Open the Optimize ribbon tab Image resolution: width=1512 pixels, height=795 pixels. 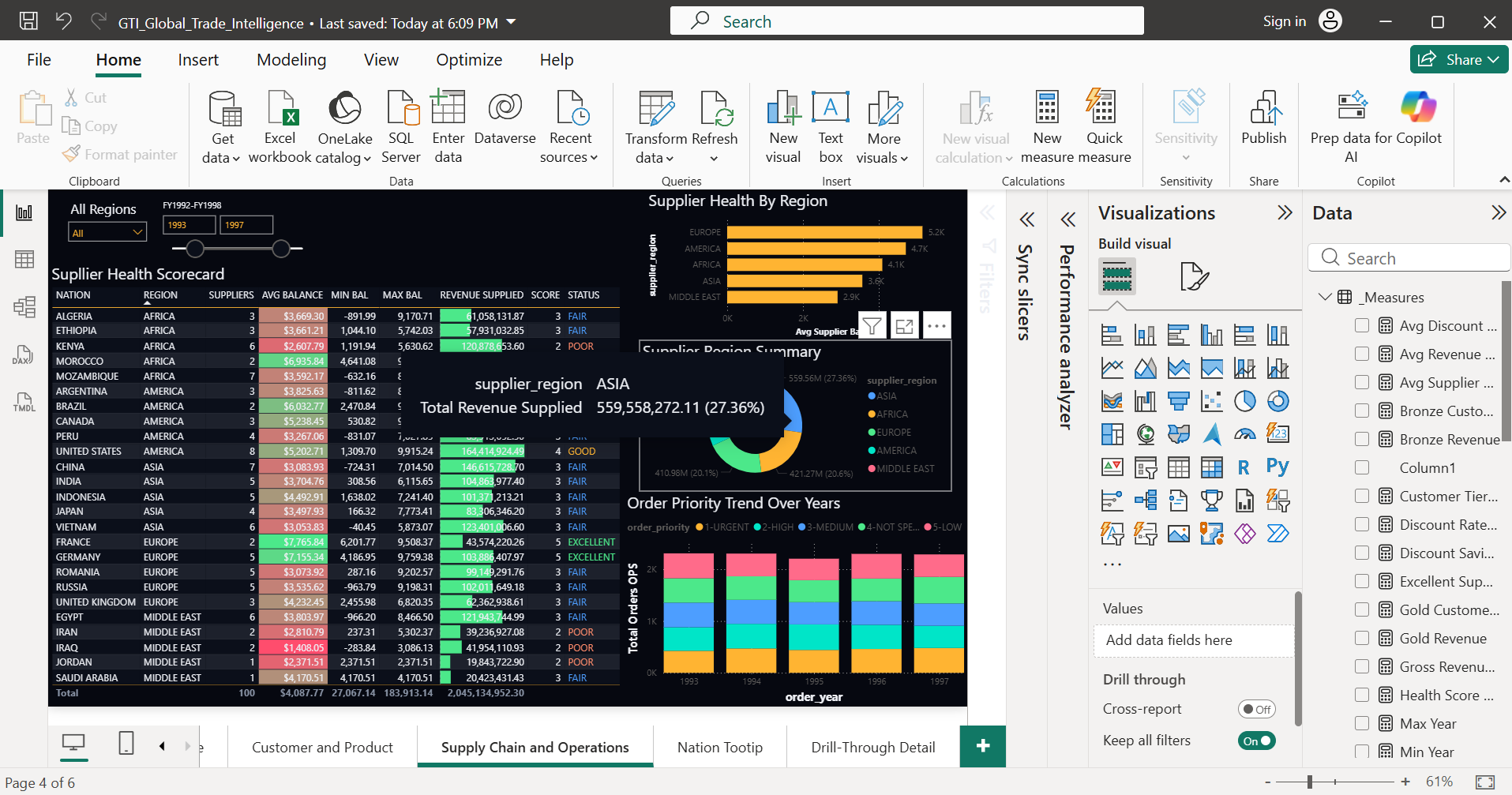click(x=469, y=60)
